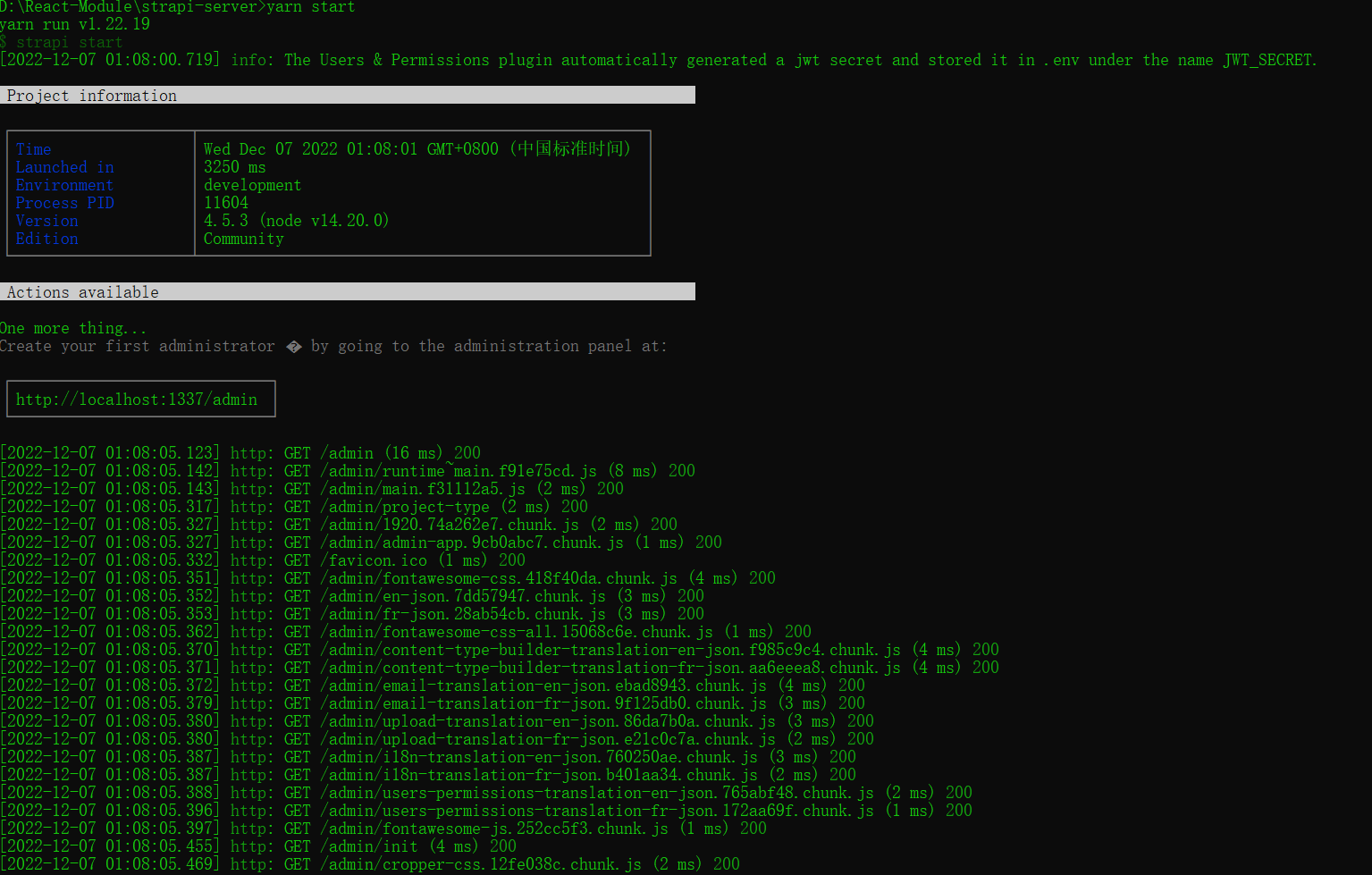Click the version value '4.5.3 (node v14.20.0)'
This screenshot has width=1372, height=875.
click(x=297, y=221)
